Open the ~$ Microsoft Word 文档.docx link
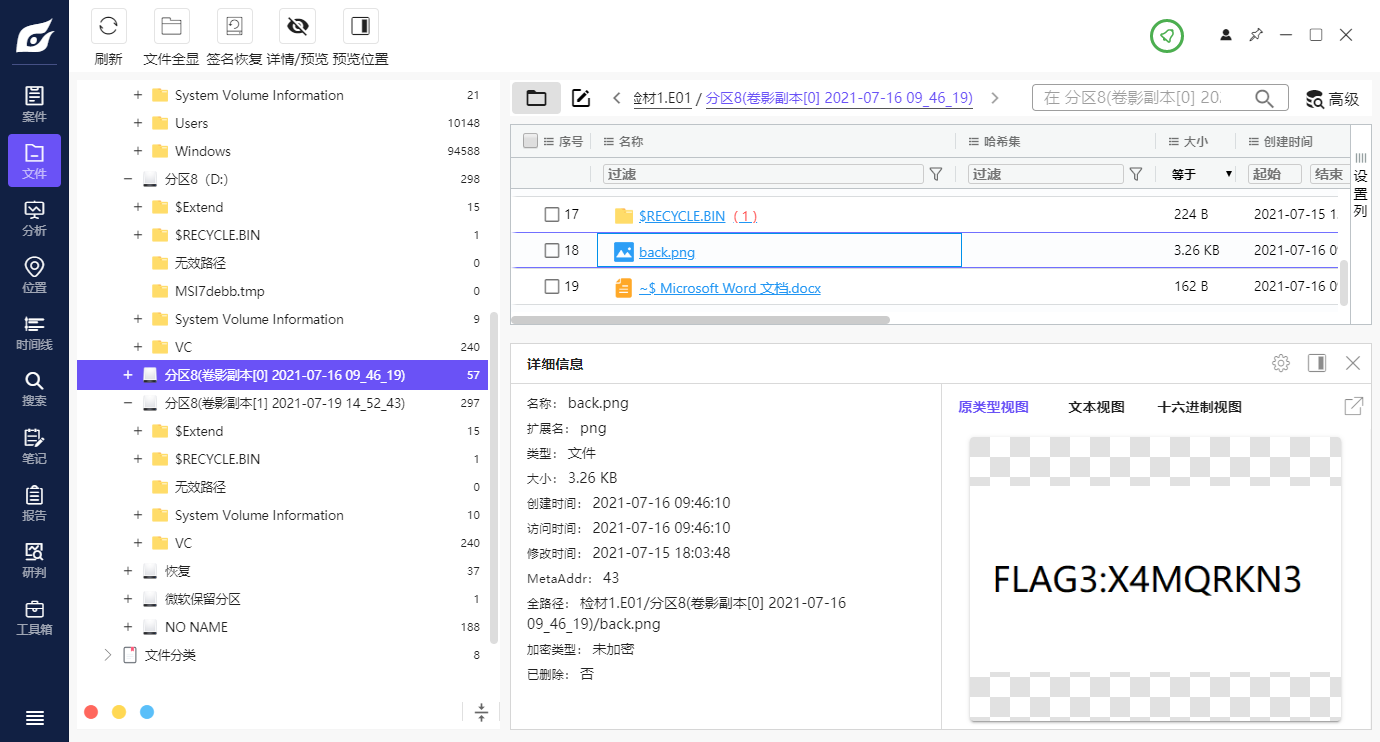The image size is (1380, 742). coord(729,288)
